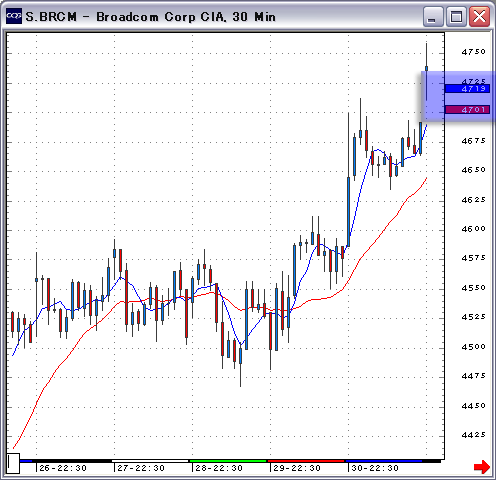Click the green session bar above 28-22:30
The image size is (496, 480).
228,461
